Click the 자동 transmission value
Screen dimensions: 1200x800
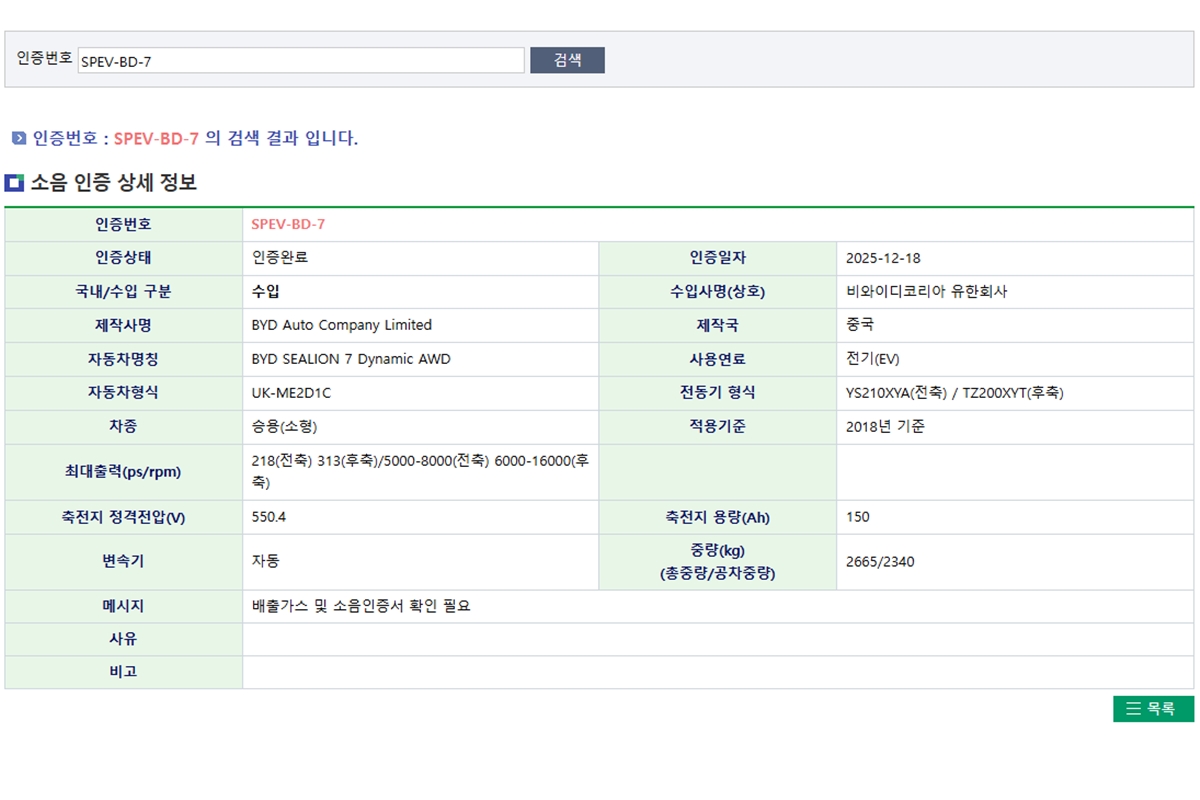pyautogui.click(x=266, y=561)
